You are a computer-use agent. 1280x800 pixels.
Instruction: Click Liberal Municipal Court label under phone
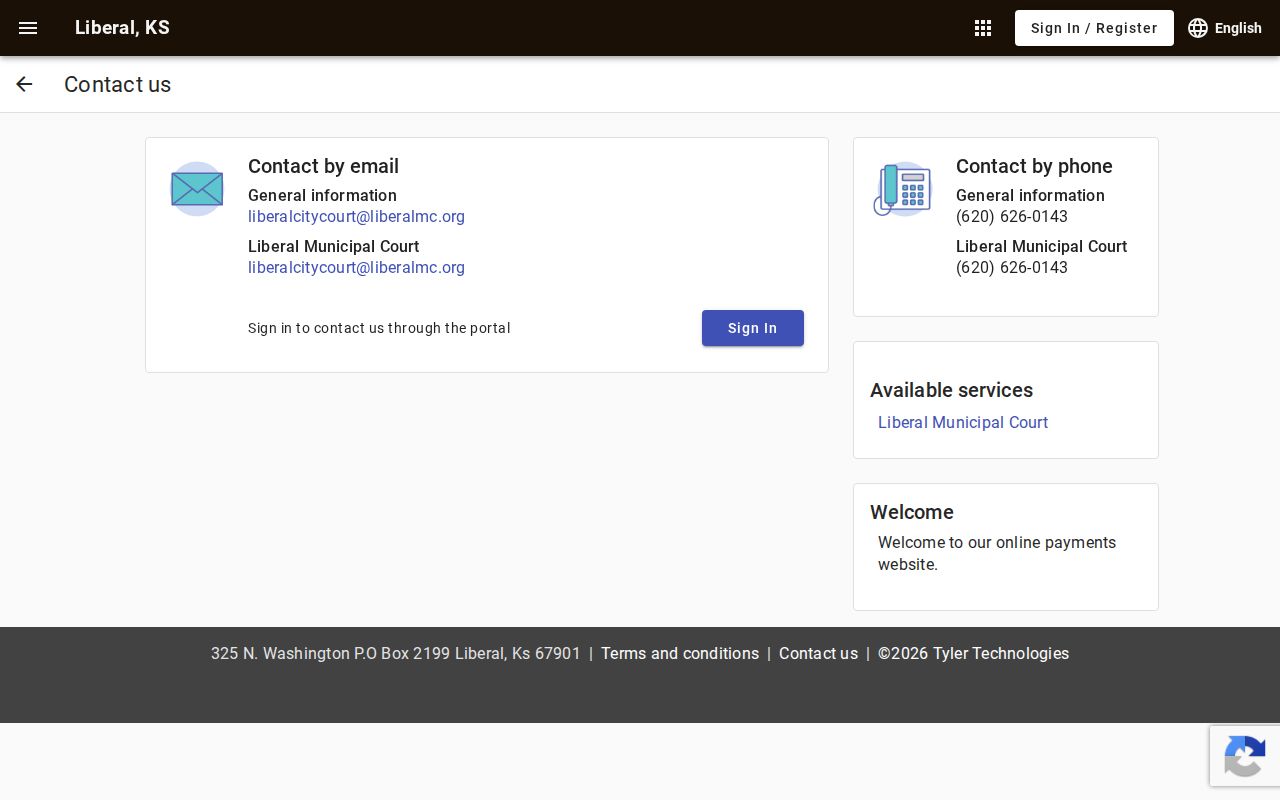click(1041, 247)
